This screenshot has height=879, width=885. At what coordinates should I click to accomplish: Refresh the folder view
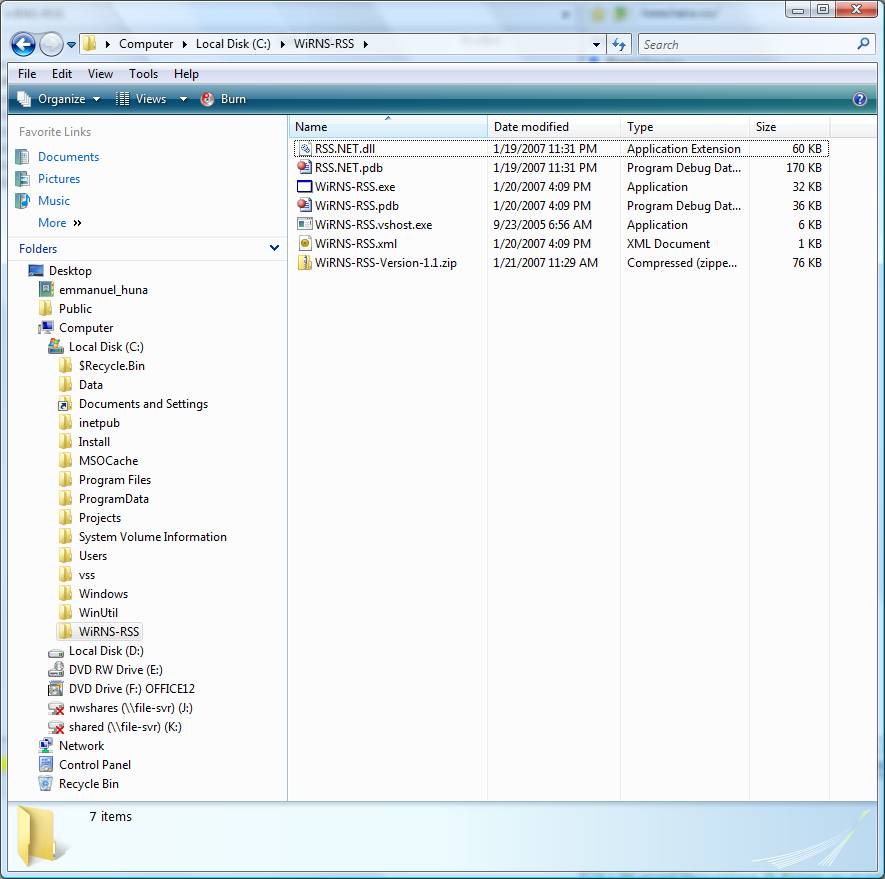click(619, 45)
